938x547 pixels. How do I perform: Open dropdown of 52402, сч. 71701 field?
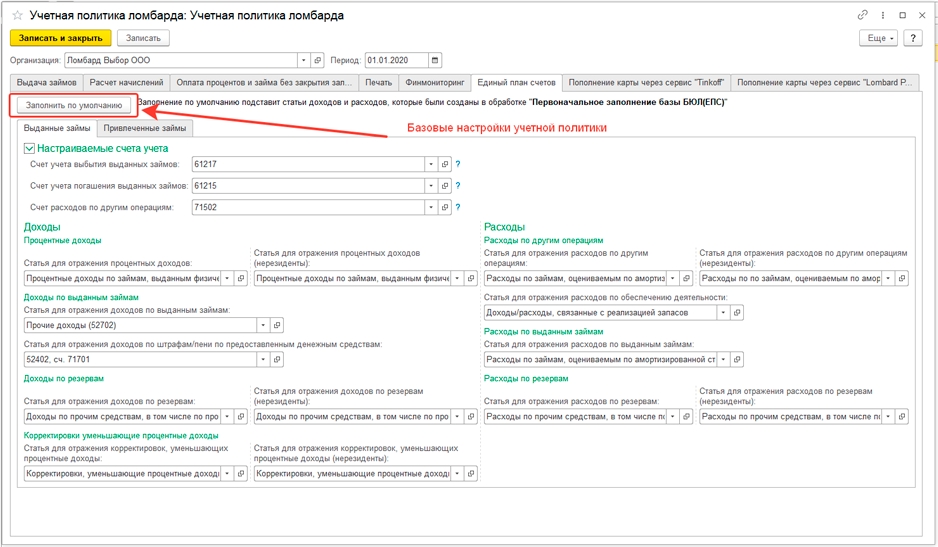coord(264,360)
